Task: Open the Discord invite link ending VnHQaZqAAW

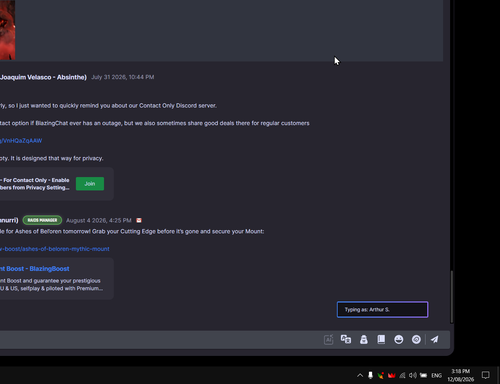Action: click(21, 141)
